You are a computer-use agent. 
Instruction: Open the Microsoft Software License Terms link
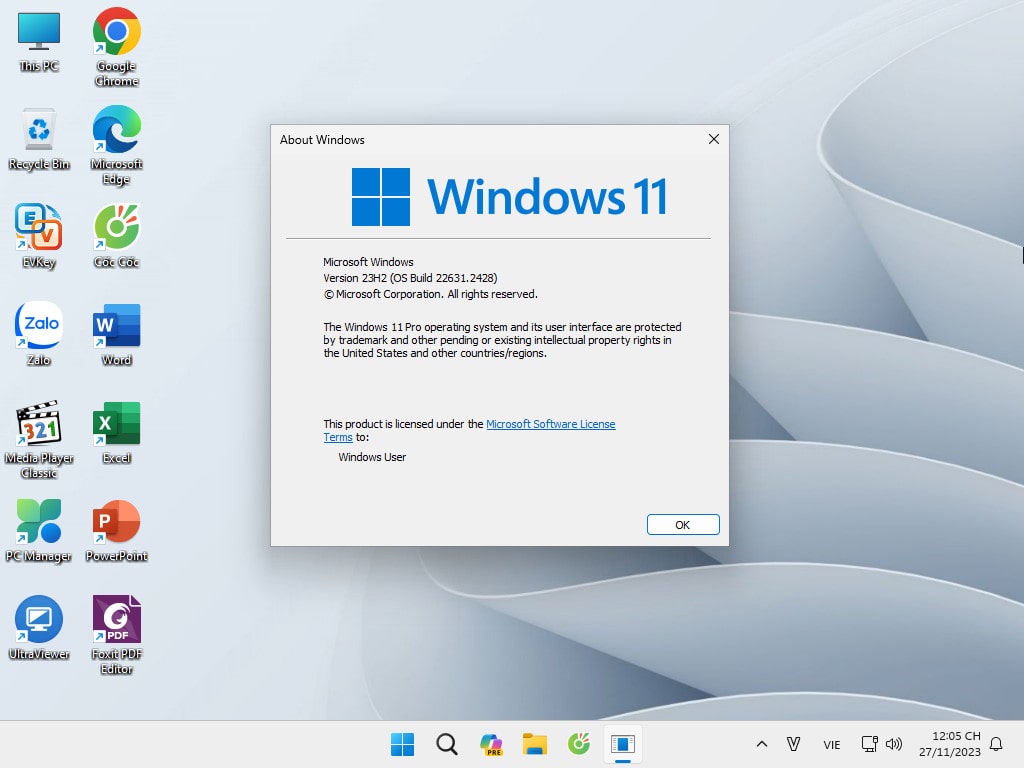pyautogui.click(x=550, y=424)
